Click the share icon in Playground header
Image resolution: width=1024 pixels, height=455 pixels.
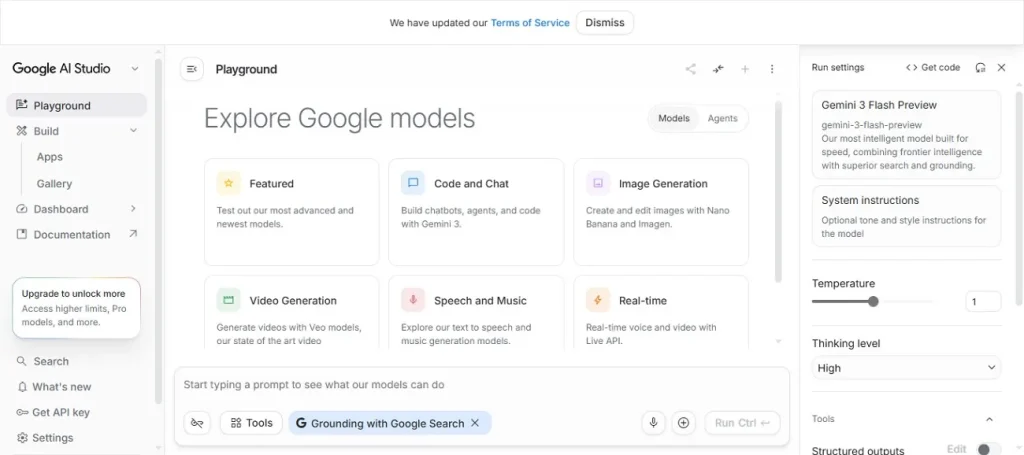click(690, 69)
